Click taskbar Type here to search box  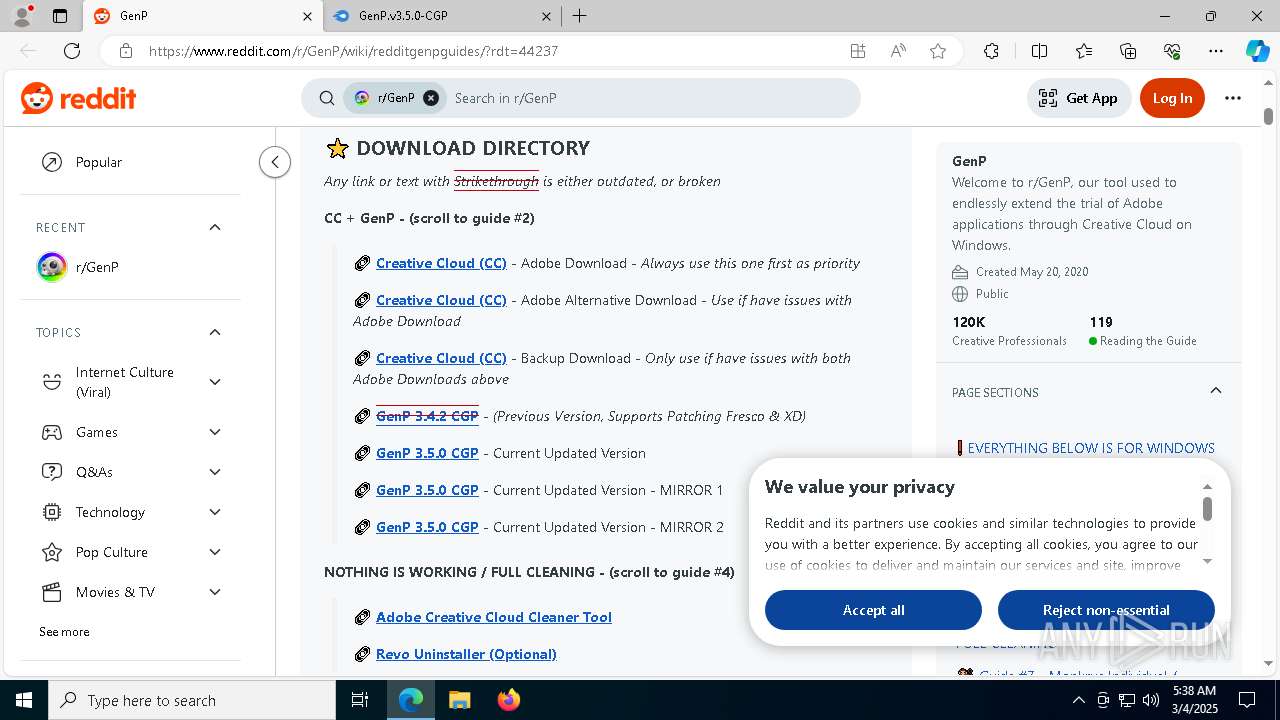pos(192,700)
